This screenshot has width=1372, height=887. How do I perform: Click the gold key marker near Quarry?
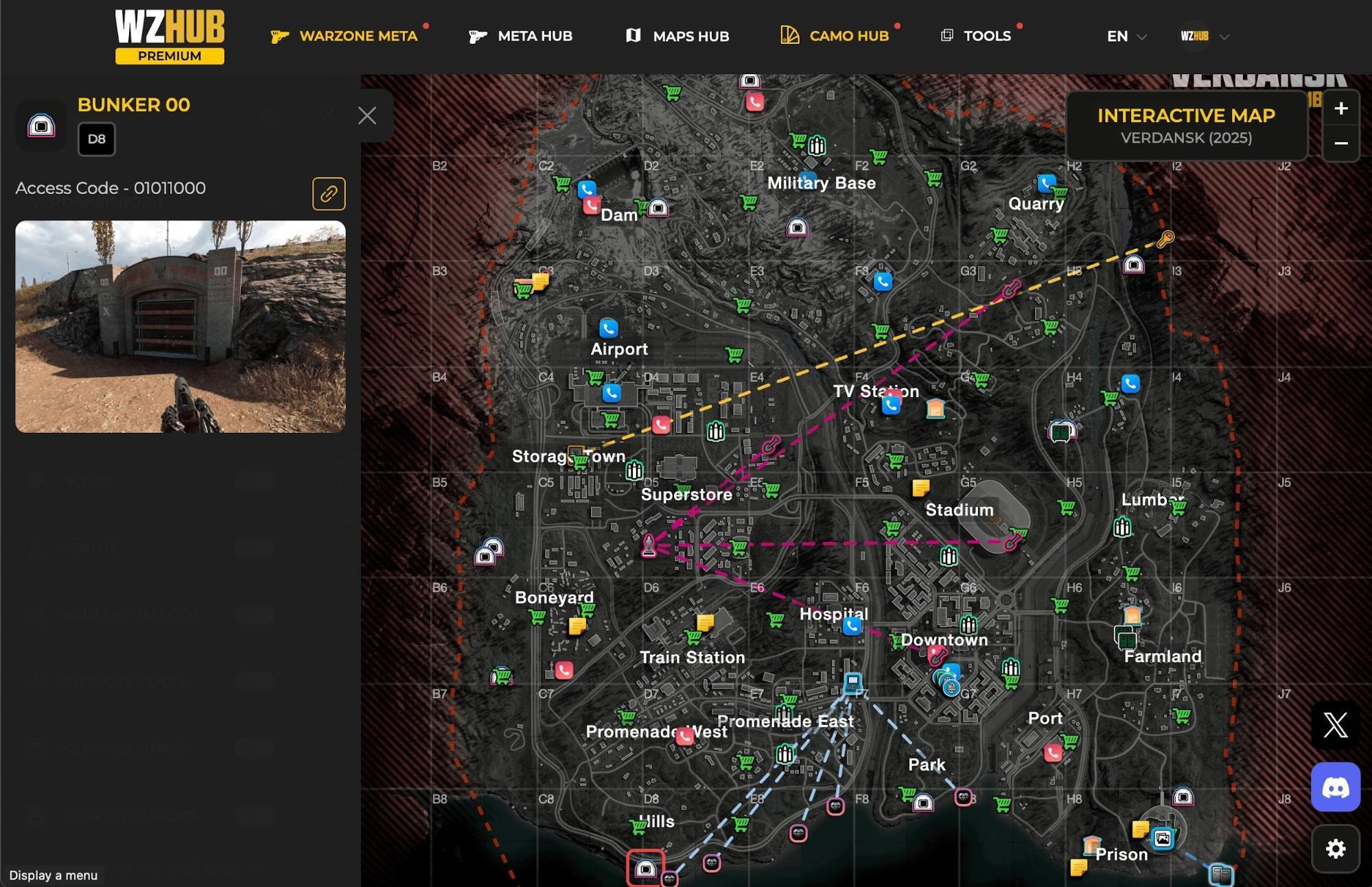click(1165, 239)
